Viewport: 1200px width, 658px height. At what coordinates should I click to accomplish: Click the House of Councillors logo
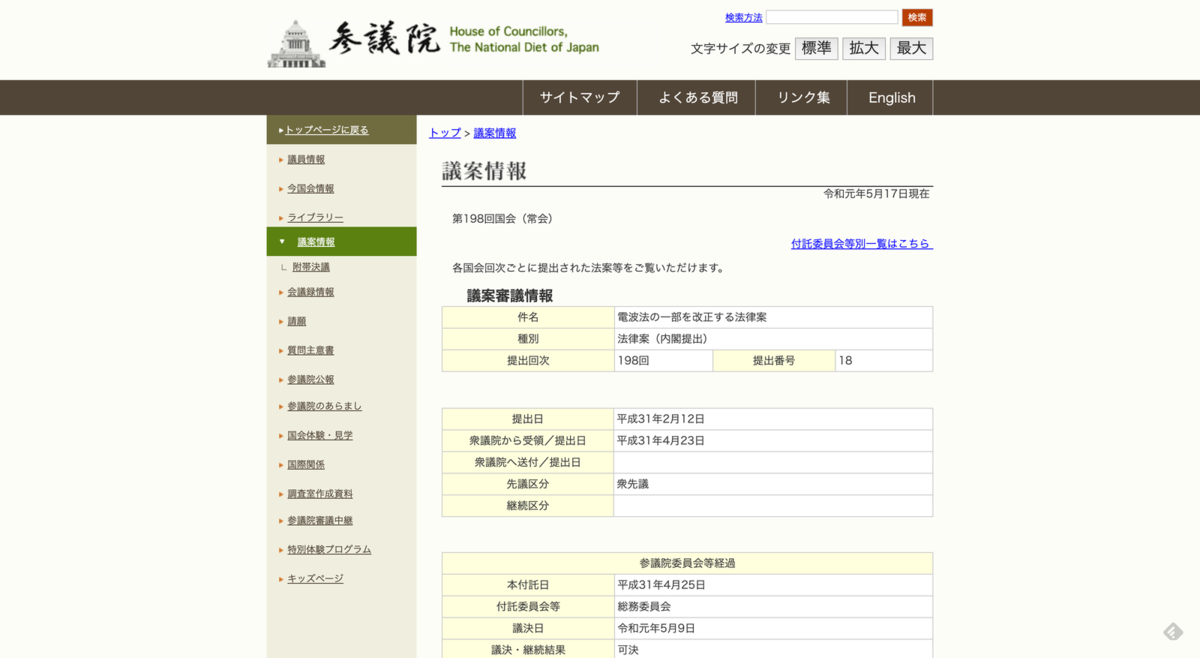click(433, 43)
